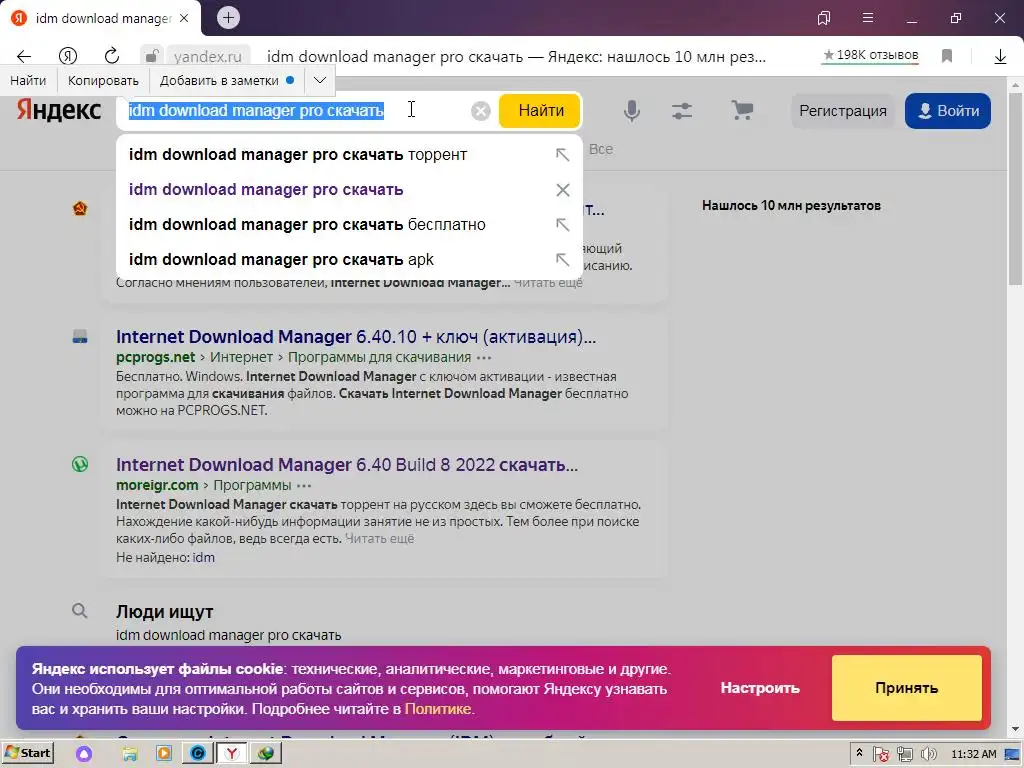Open downloads with the arrow icon
Screen dimensions: 1024x768
tap(1000, 57)
